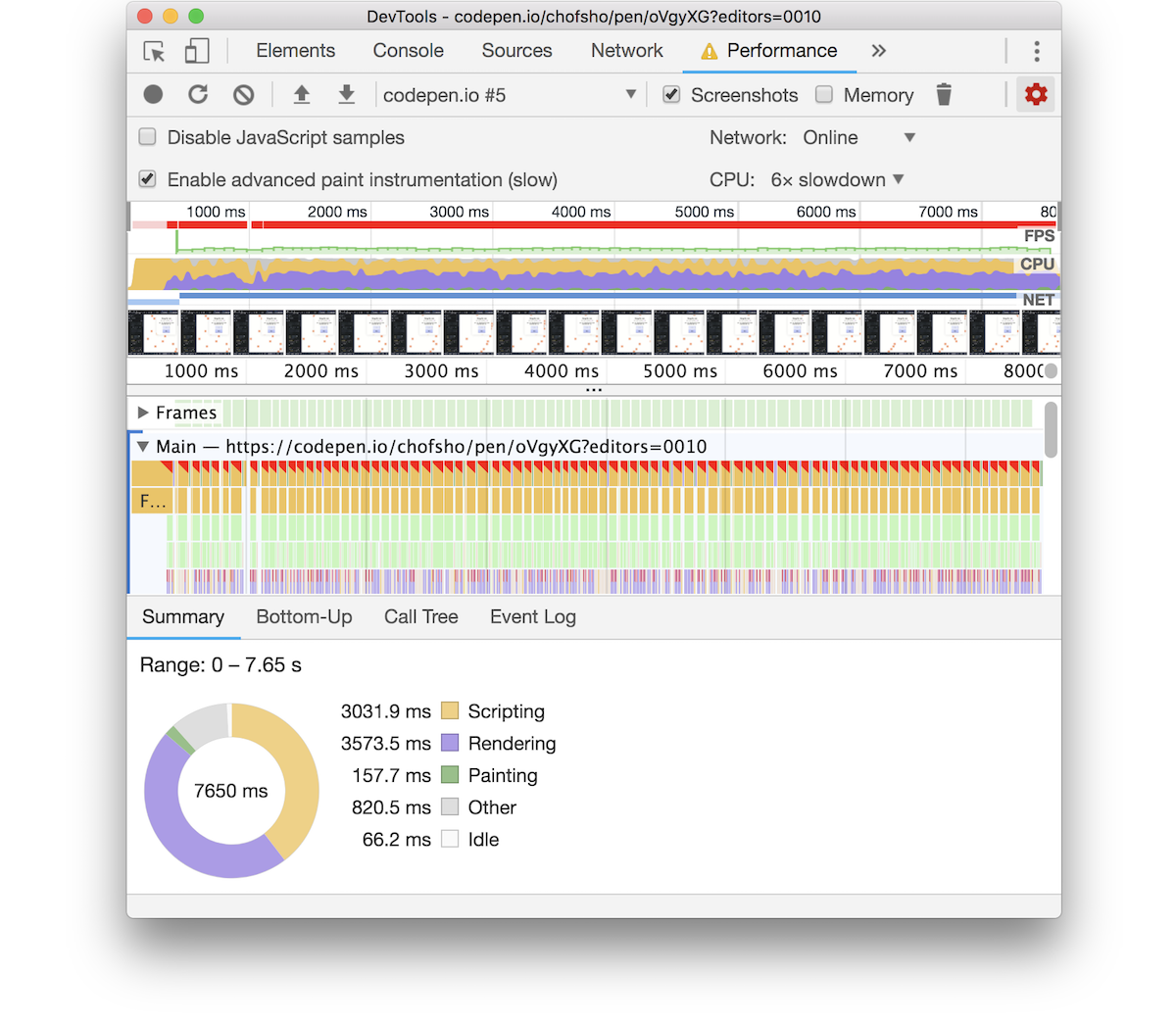Delete the codepen.io #5 recording
The height and width of the screenshot is (1023, 1176).
(x=944, y=94)
